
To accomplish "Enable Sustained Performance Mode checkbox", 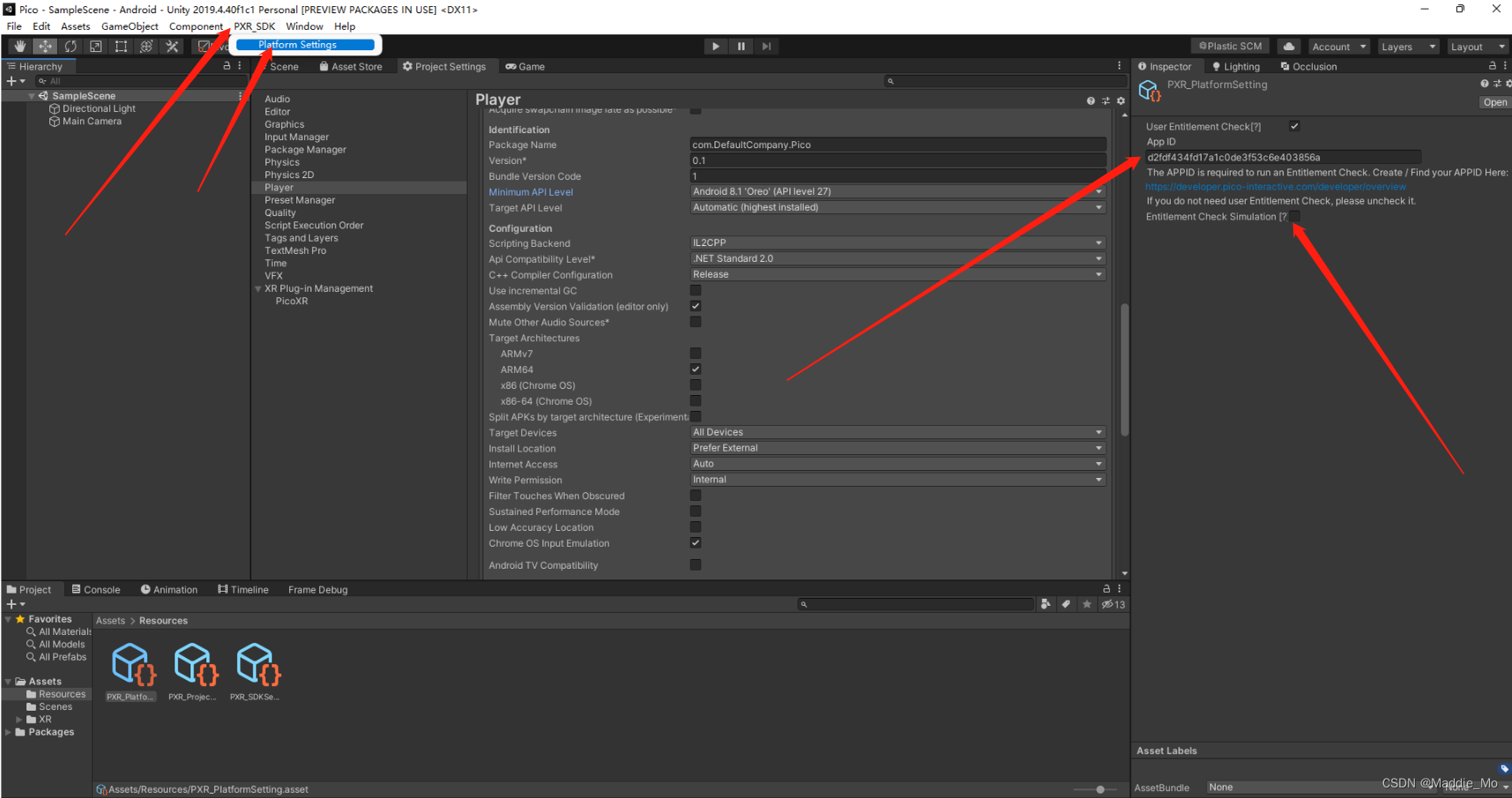I will click(x=695, y=511).
